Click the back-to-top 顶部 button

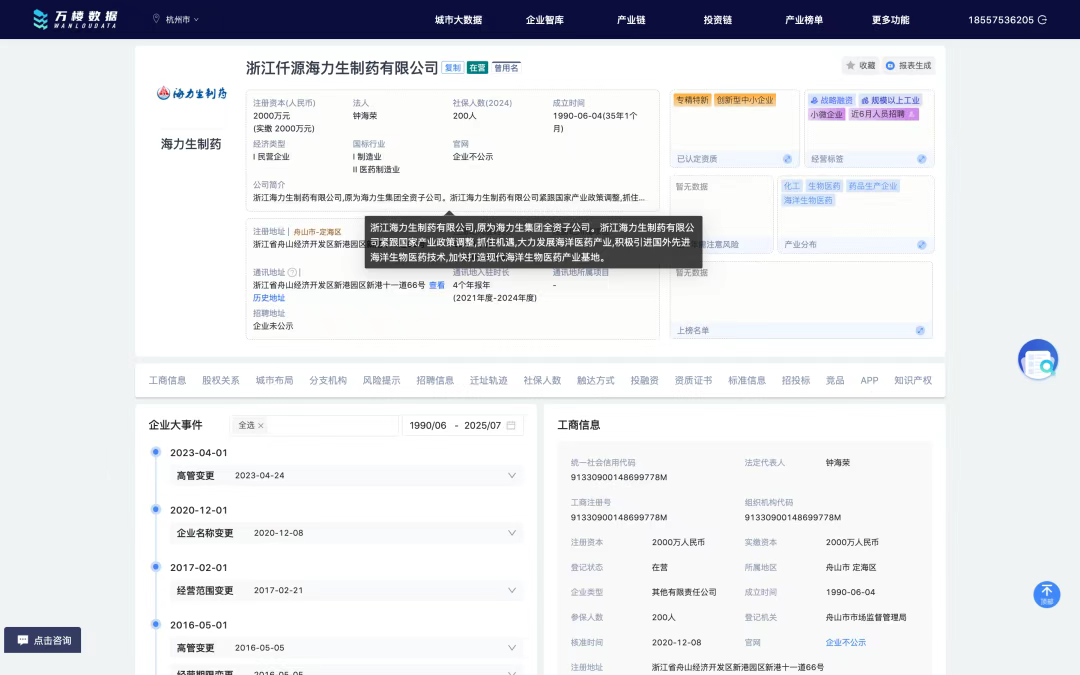coord(1047,594)
